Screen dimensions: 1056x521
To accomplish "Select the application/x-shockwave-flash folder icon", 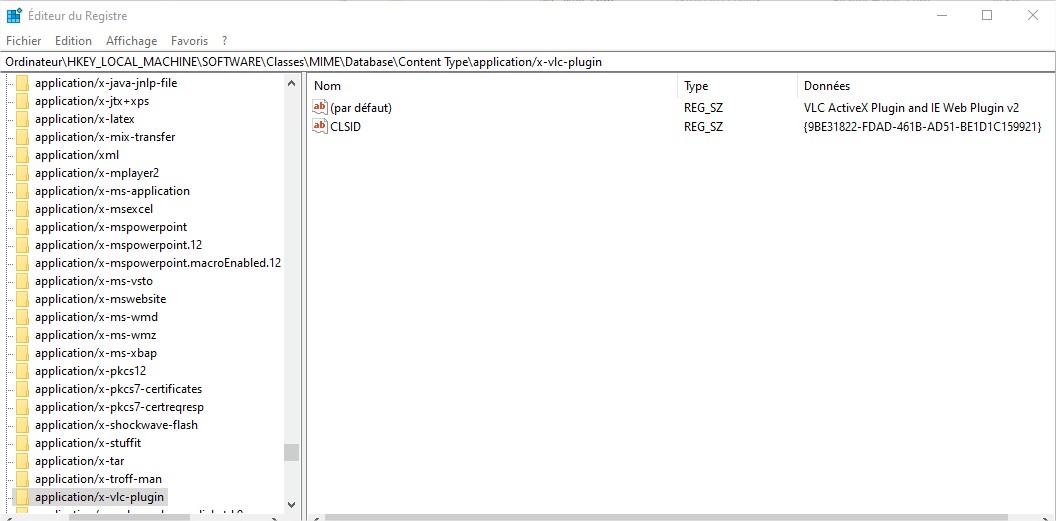I will 23,425.
